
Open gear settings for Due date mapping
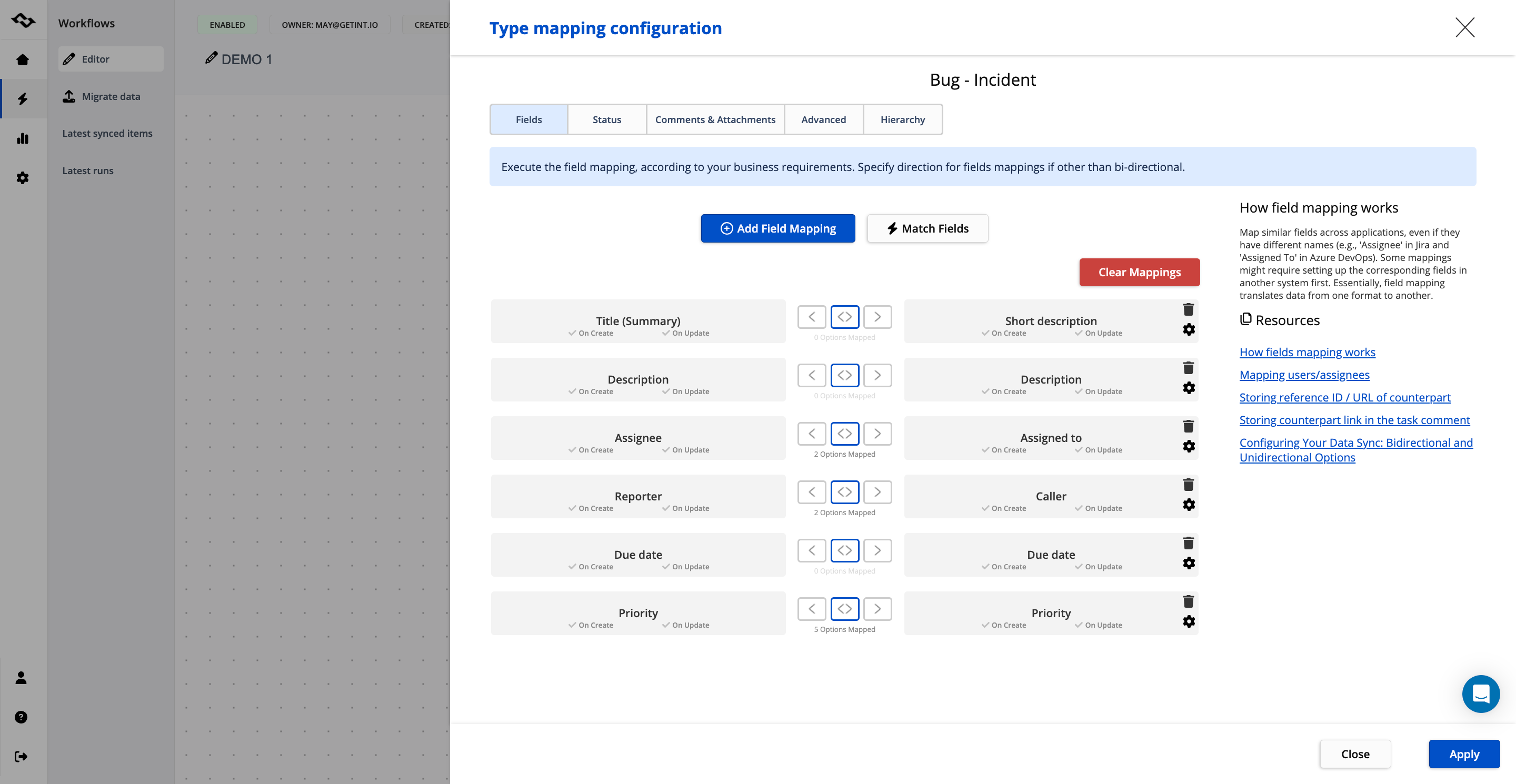click(1189, 563)
